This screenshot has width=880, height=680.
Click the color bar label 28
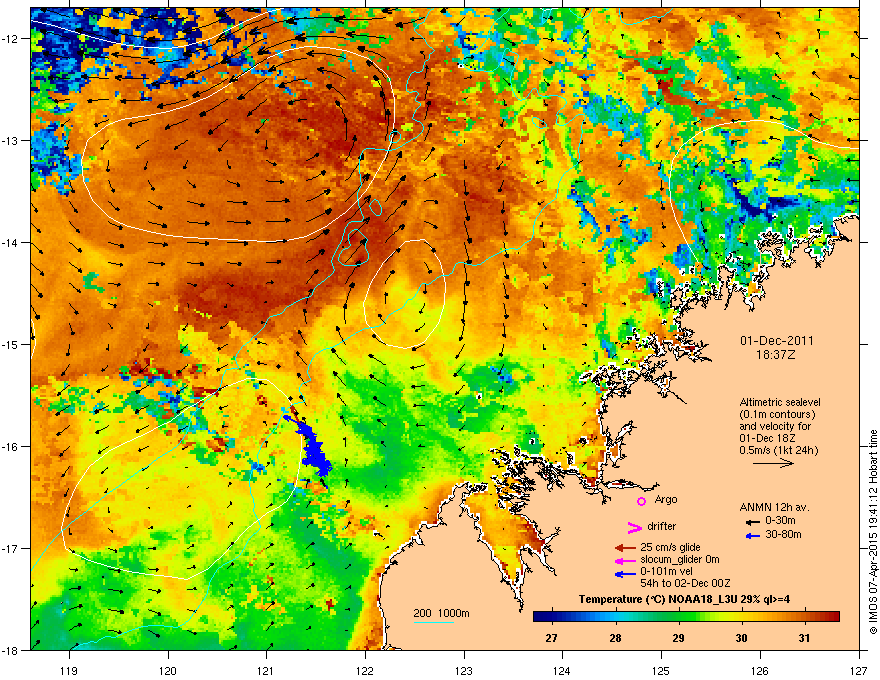(x=616, y=638)
